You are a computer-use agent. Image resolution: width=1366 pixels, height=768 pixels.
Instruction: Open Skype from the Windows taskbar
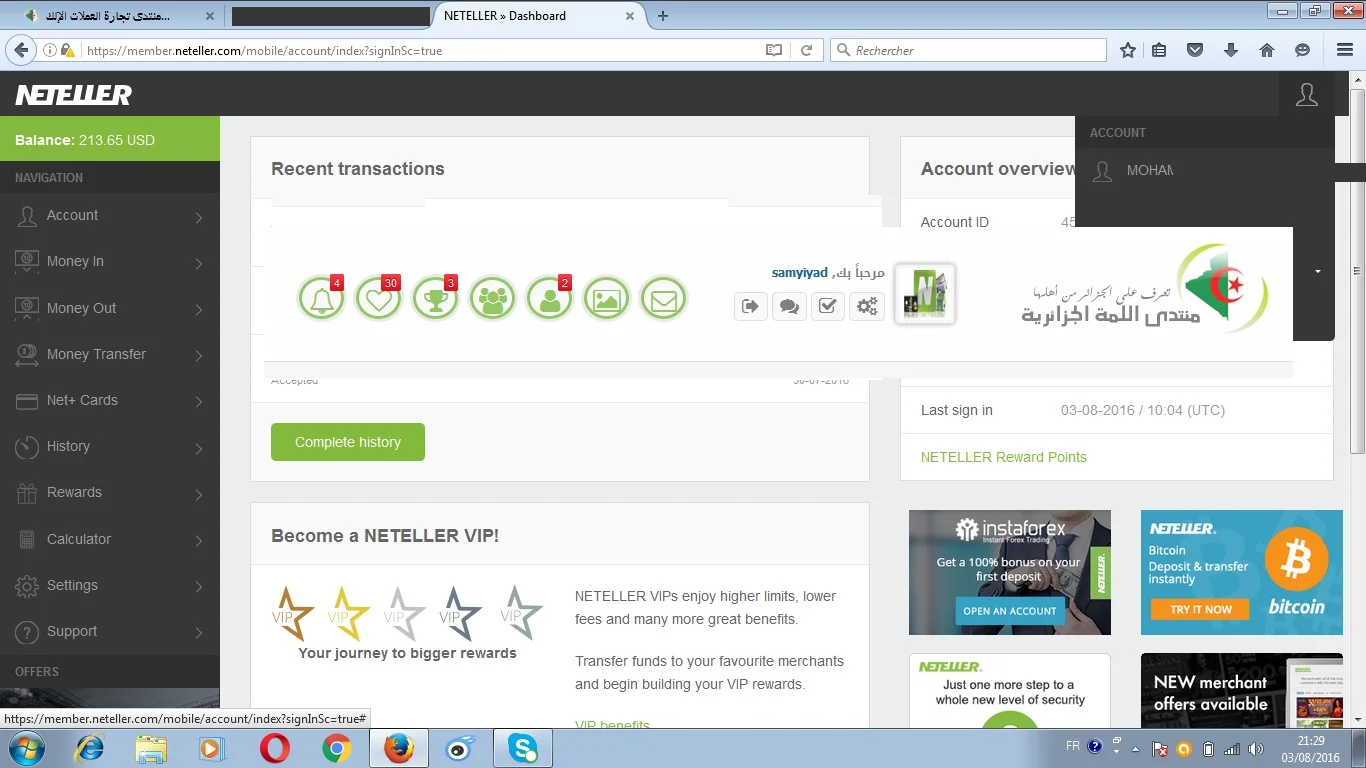coord(522,748)
